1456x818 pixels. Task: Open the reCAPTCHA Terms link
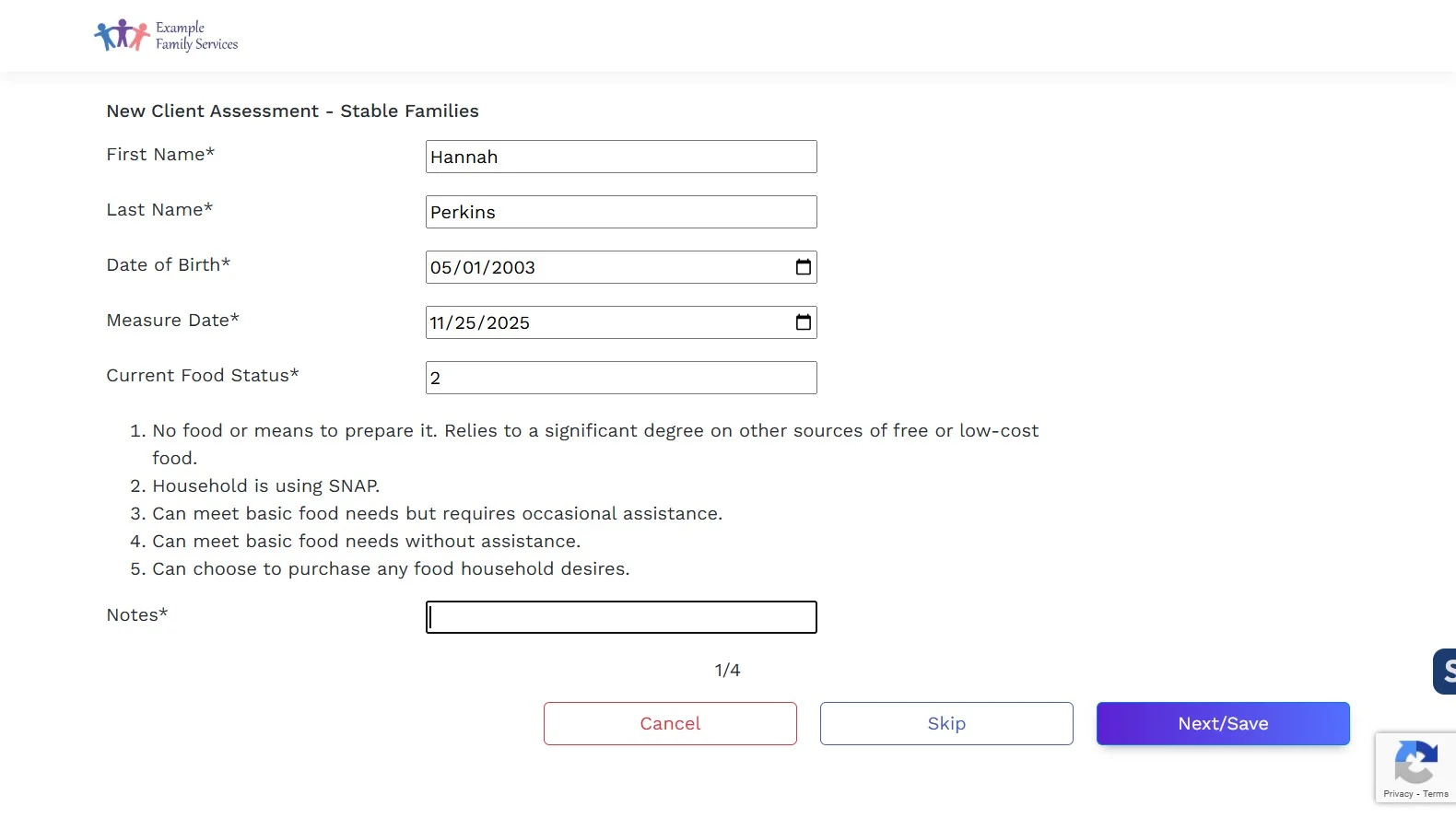(x=1436, y=794)
